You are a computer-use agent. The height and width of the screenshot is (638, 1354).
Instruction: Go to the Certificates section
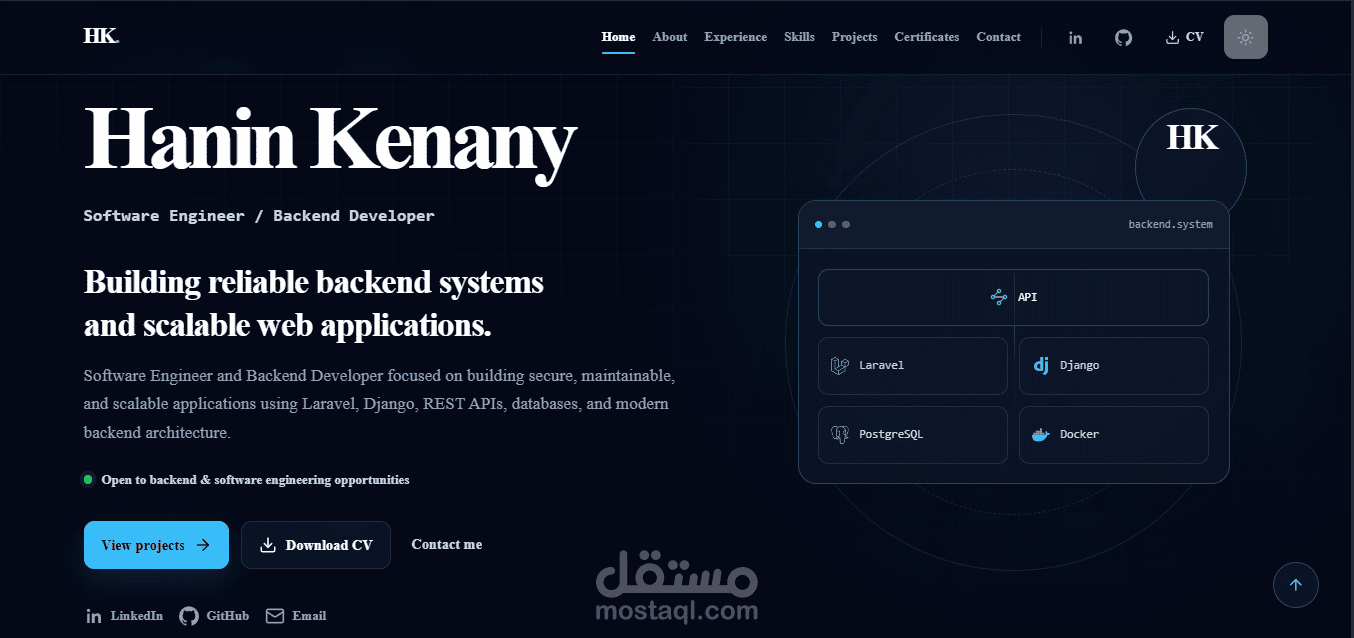pyautogui.click(x=927, y=37)
